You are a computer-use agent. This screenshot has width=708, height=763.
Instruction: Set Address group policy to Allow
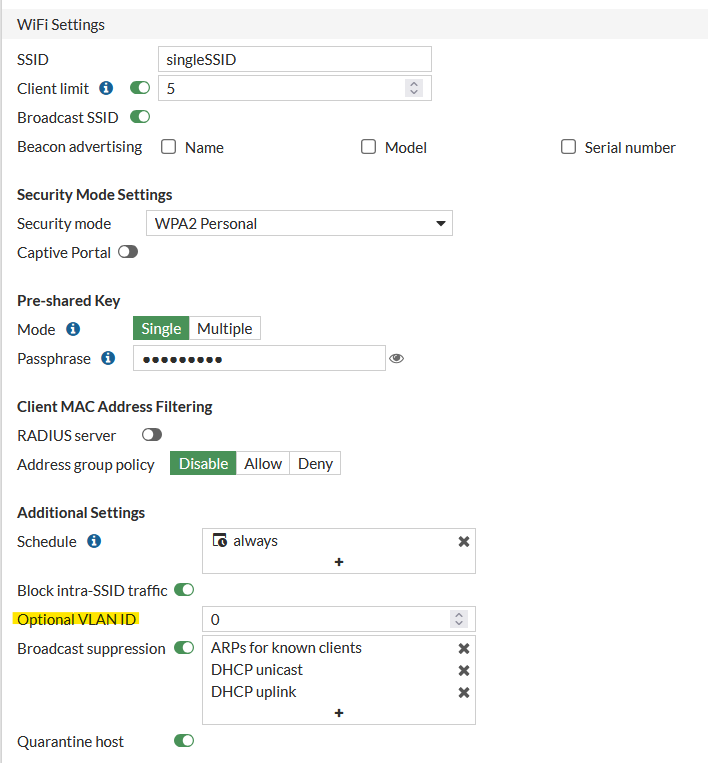pyautogui.click(x=263, y=463)
